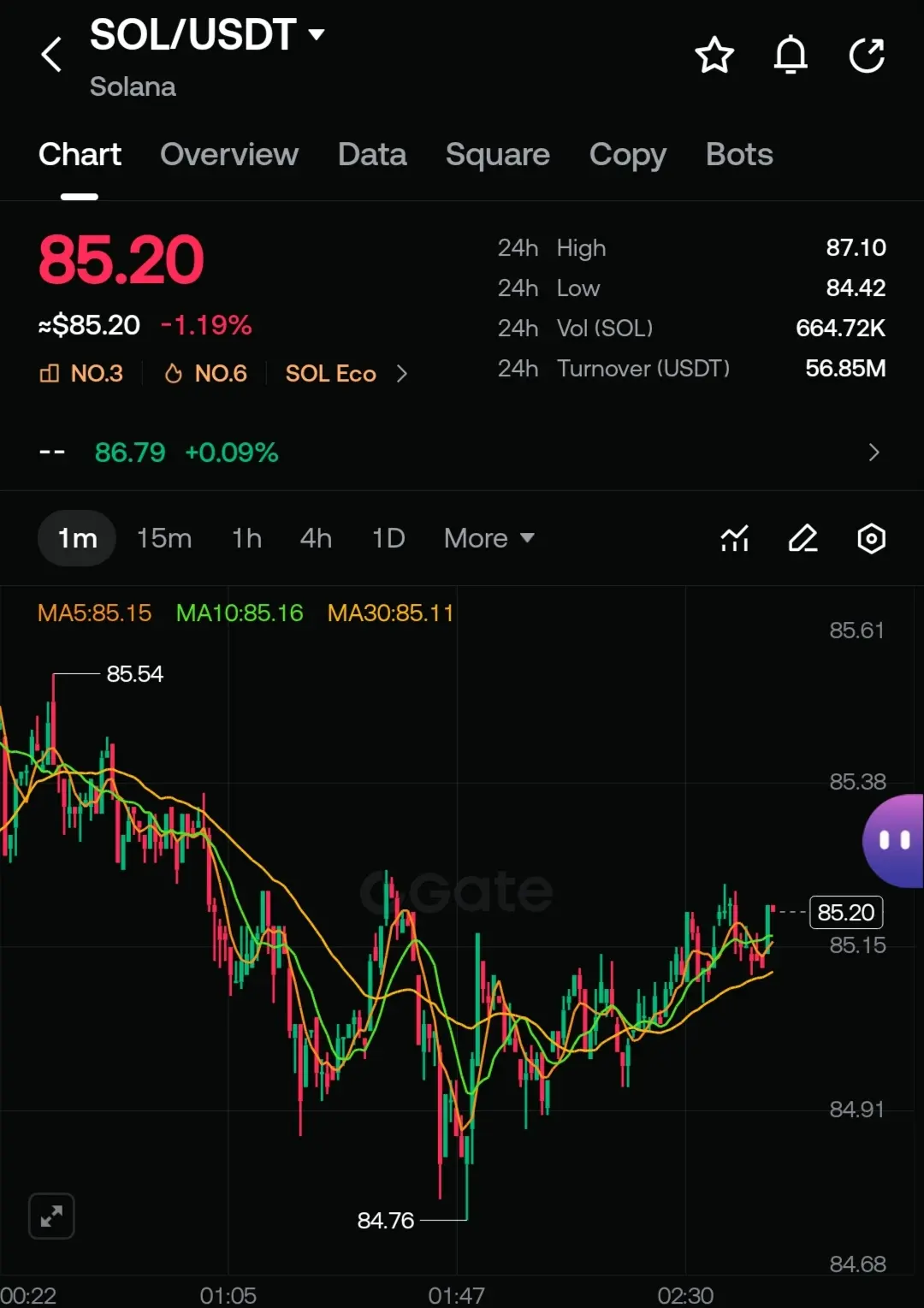The width and height of the screenshot is (924, 1308).
Task: Open the purple assistant bubble
Action: coord(893,840)
